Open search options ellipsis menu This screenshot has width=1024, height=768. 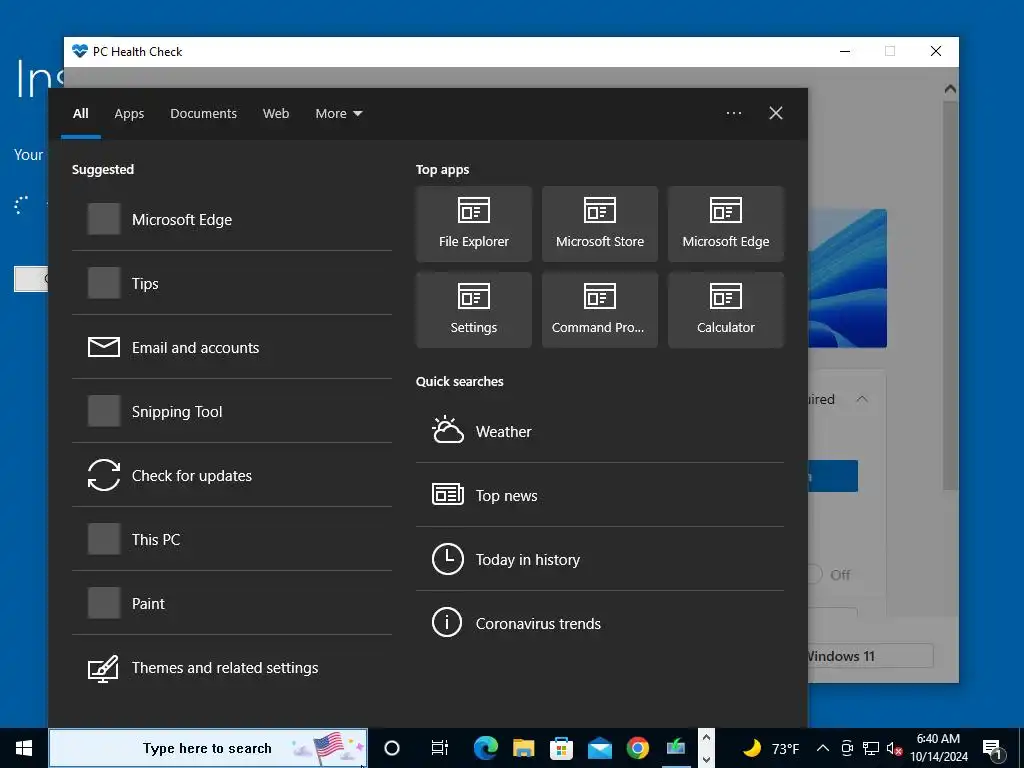pos(734,113)
